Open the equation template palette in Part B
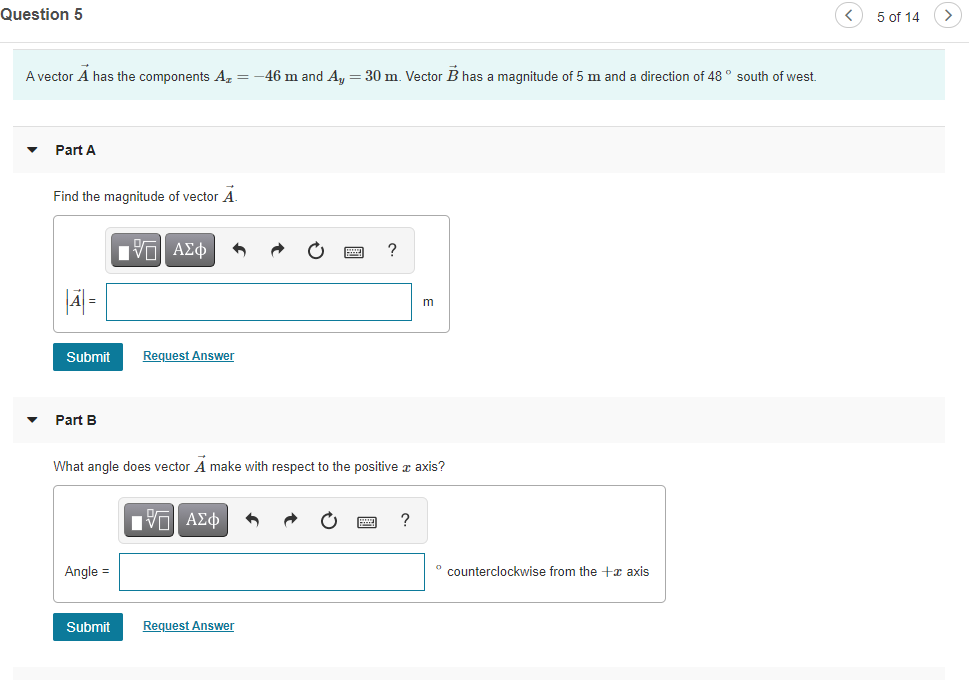 (x=148, y=520)
